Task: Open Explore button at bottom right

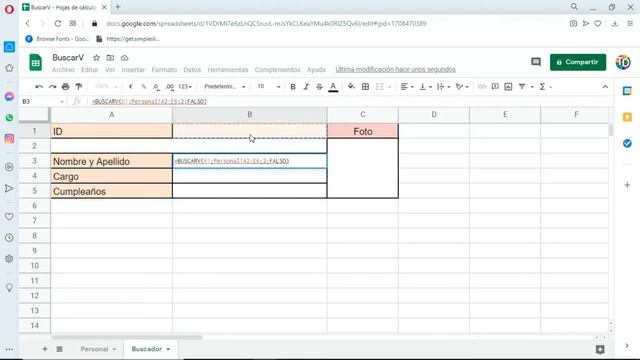Action: (x=600, y=349)
